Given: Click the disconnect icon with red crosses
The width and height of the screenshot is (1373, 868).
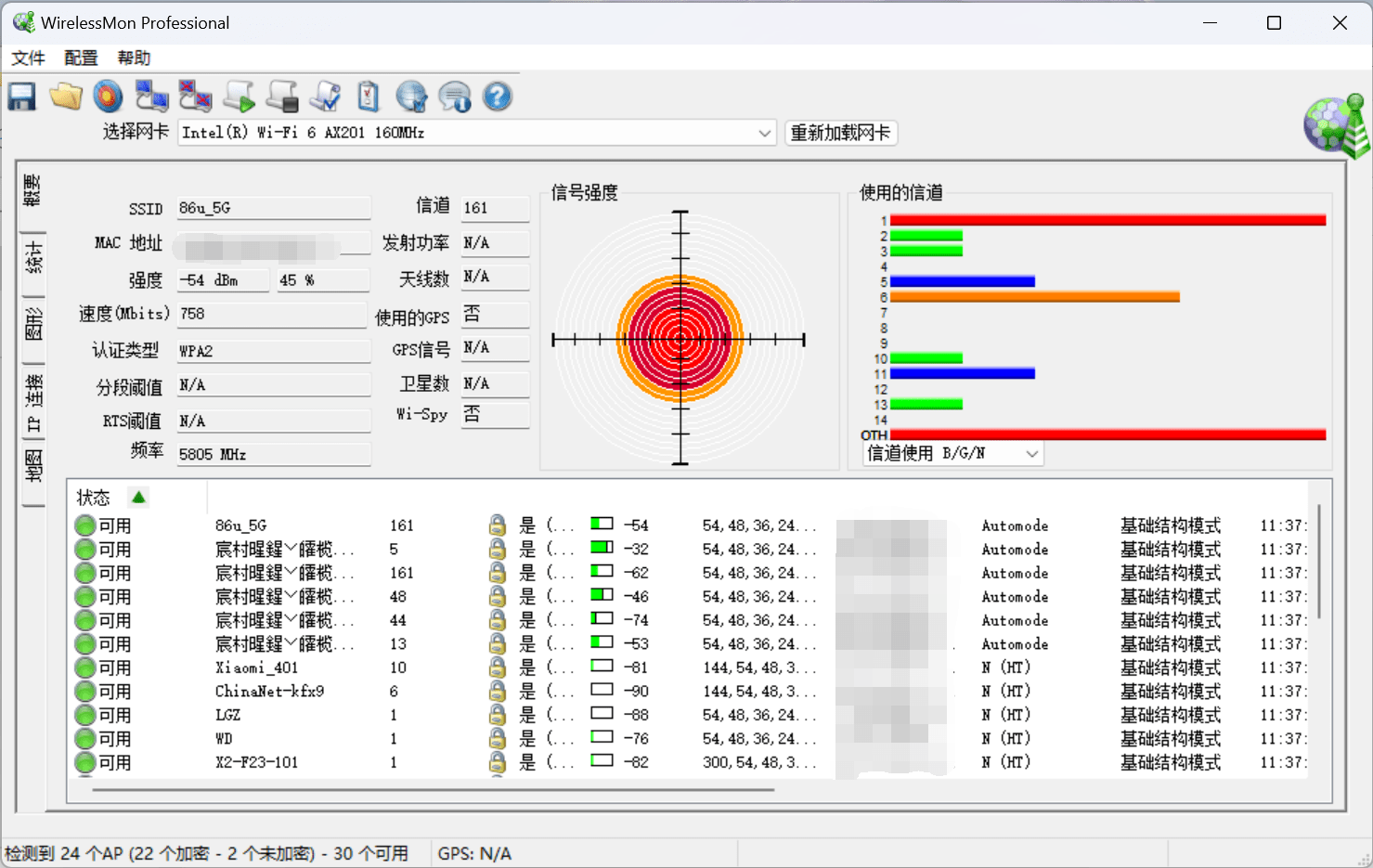Looking at the screenshot, I should pyautogui.click(x=195, y=97).
